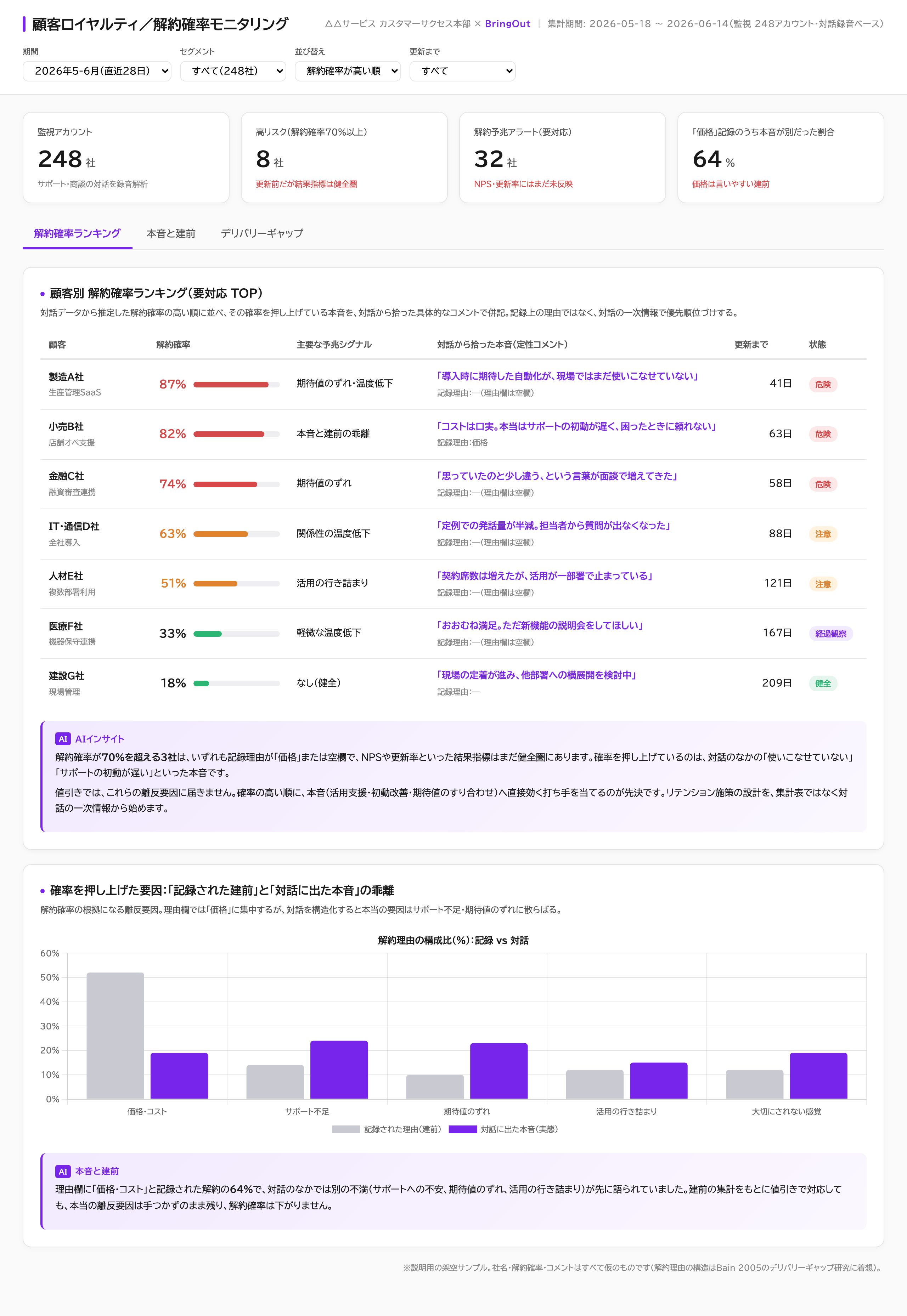Click the 対話に出た本音(実態) legend swatch
The width and height of the screenshot is (907, 1316).
(462, 1129)
